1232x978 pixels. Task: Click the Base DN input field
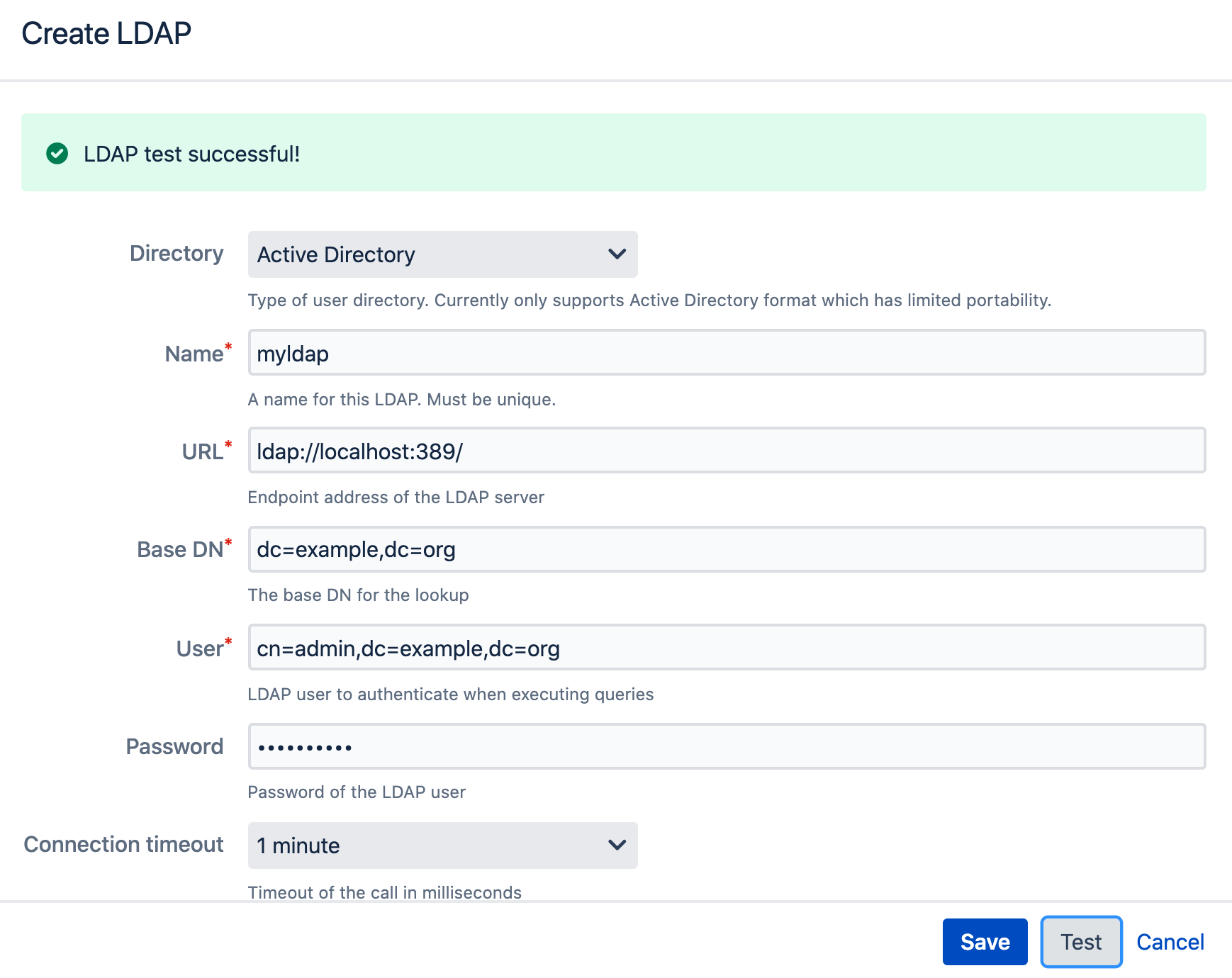point(727,549)
